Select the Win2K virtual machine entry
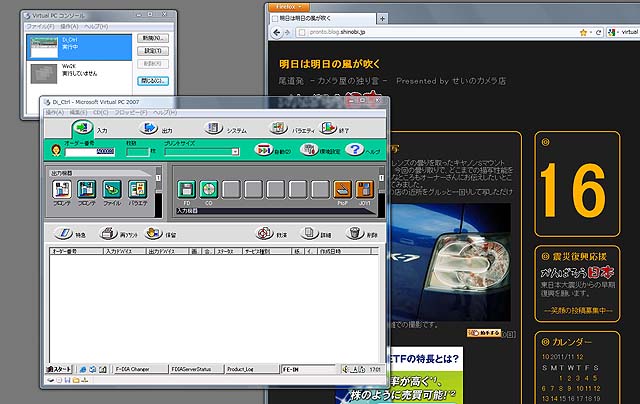The image size is (640, 404). (x=79, y=73)
